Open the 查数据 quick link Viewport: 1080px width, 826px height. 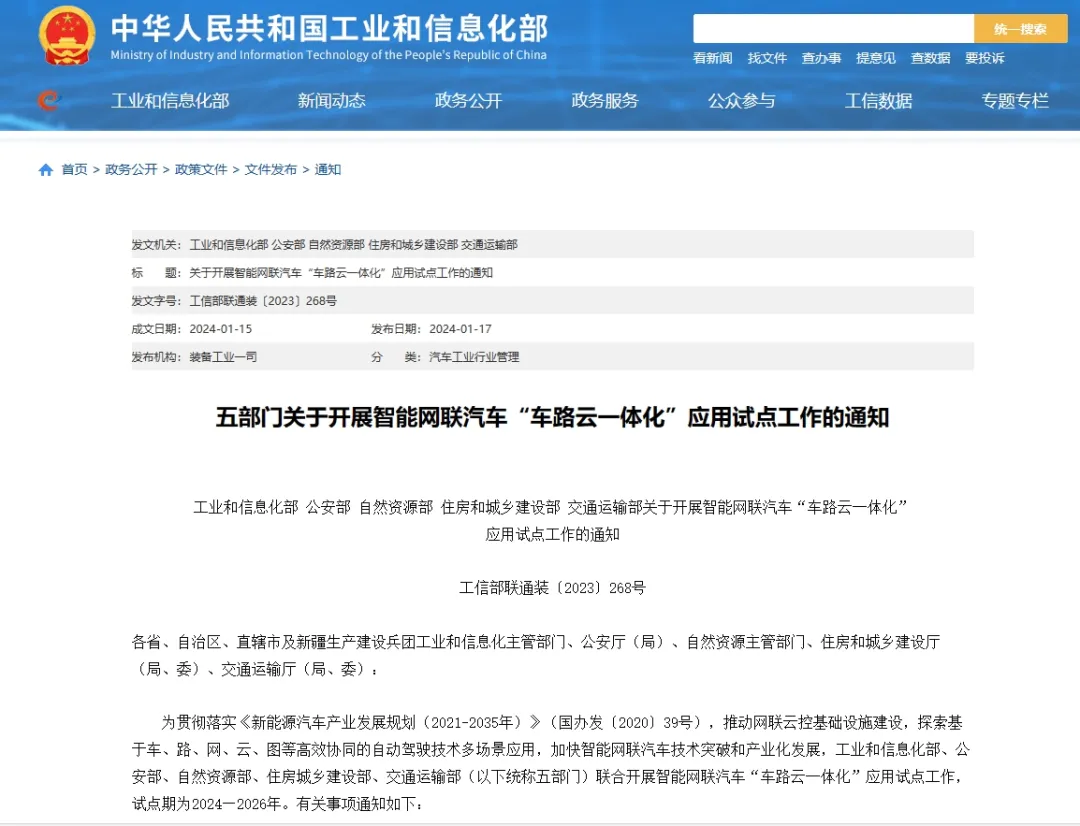(930, 58)
